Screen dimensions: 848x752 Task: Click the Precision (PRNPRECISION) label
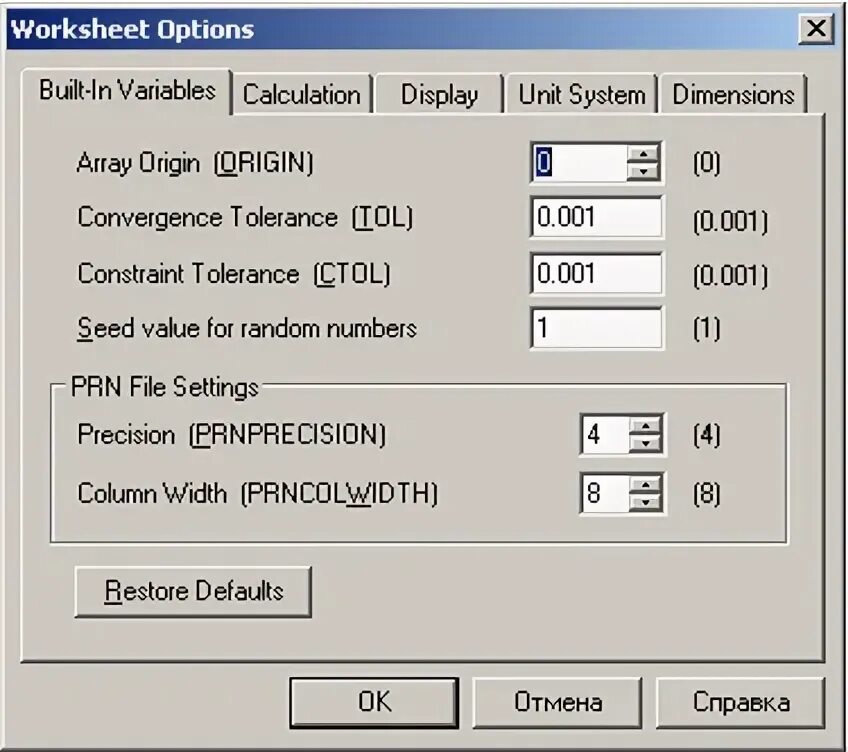point(232,434)
